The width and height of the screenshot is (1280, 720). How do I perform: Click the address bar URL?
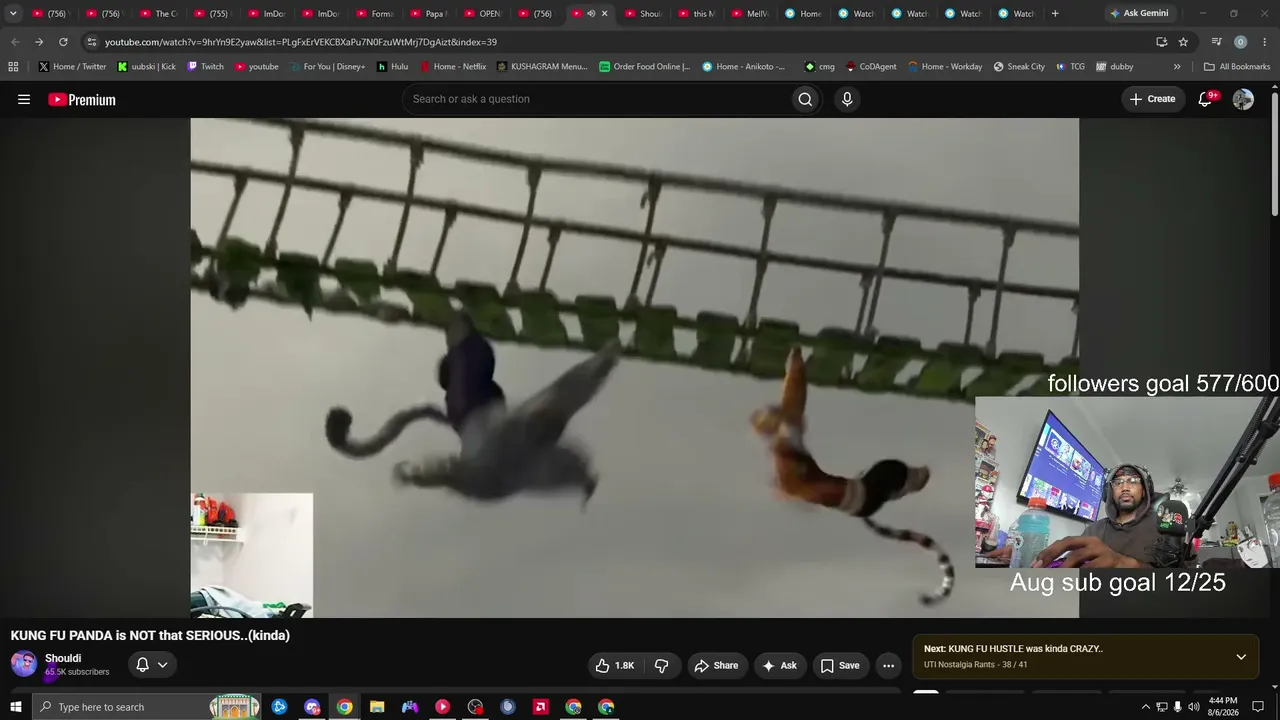pos(301,42)
